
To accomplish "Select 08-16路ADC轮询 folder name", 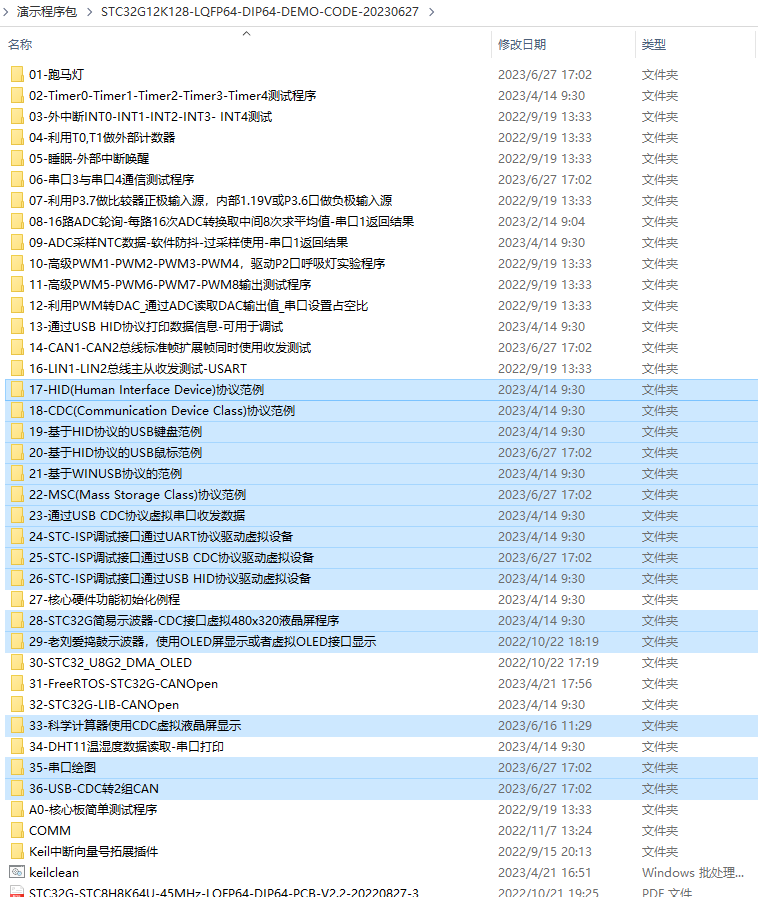I will [x=221, y=222].
